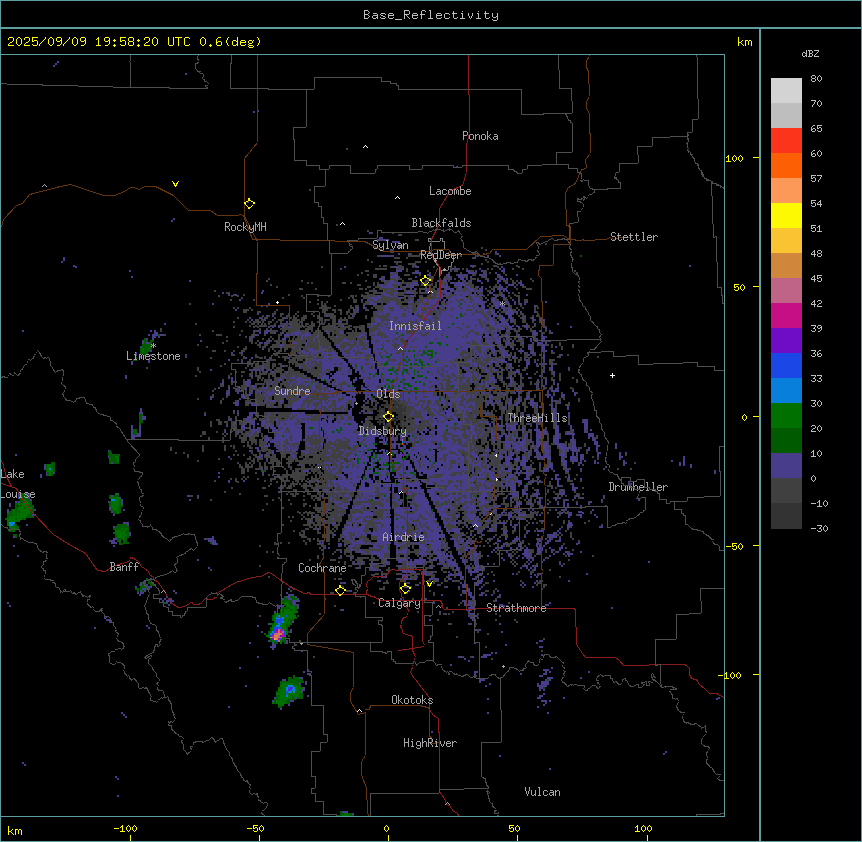Image resolution: width=862 pixels, height=842 pixels.
Task: Select the pink-core storm cell southwest of Cochrane
Action: [x=279, y=635]
